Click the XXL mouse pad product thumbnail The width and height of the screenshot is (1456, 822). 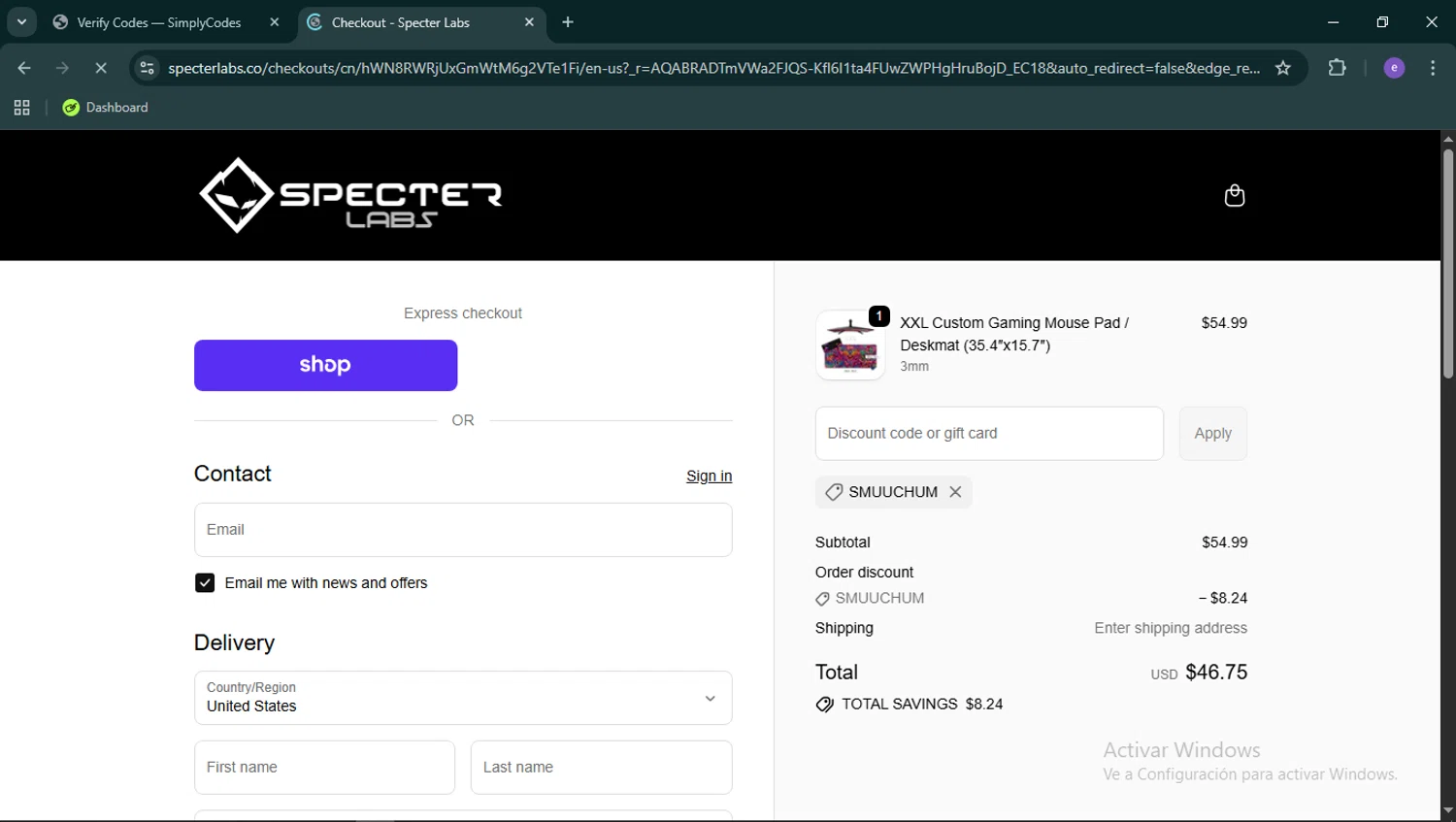tap(850, 345)
